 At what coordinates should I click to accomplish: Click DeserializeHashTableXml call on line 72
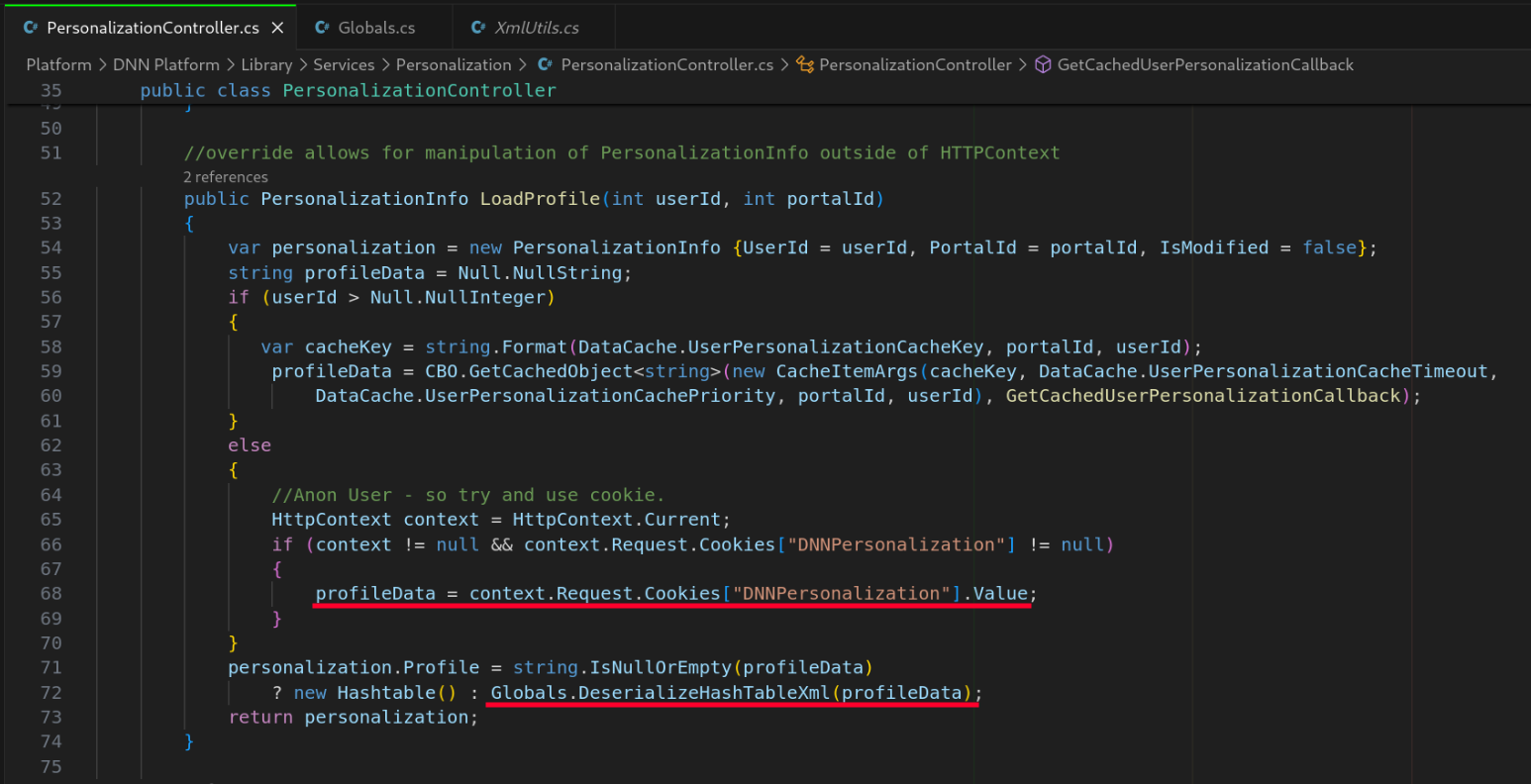[x=703, y=693]
